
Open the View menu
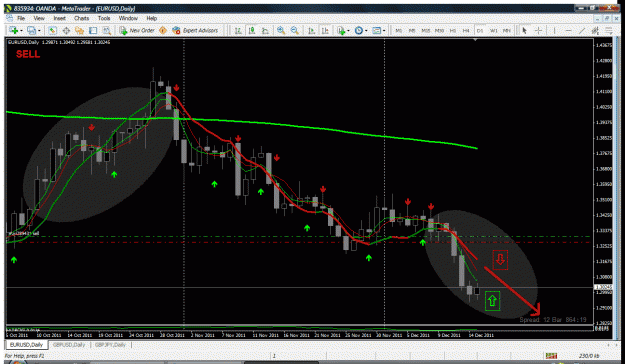coord(39,18)
